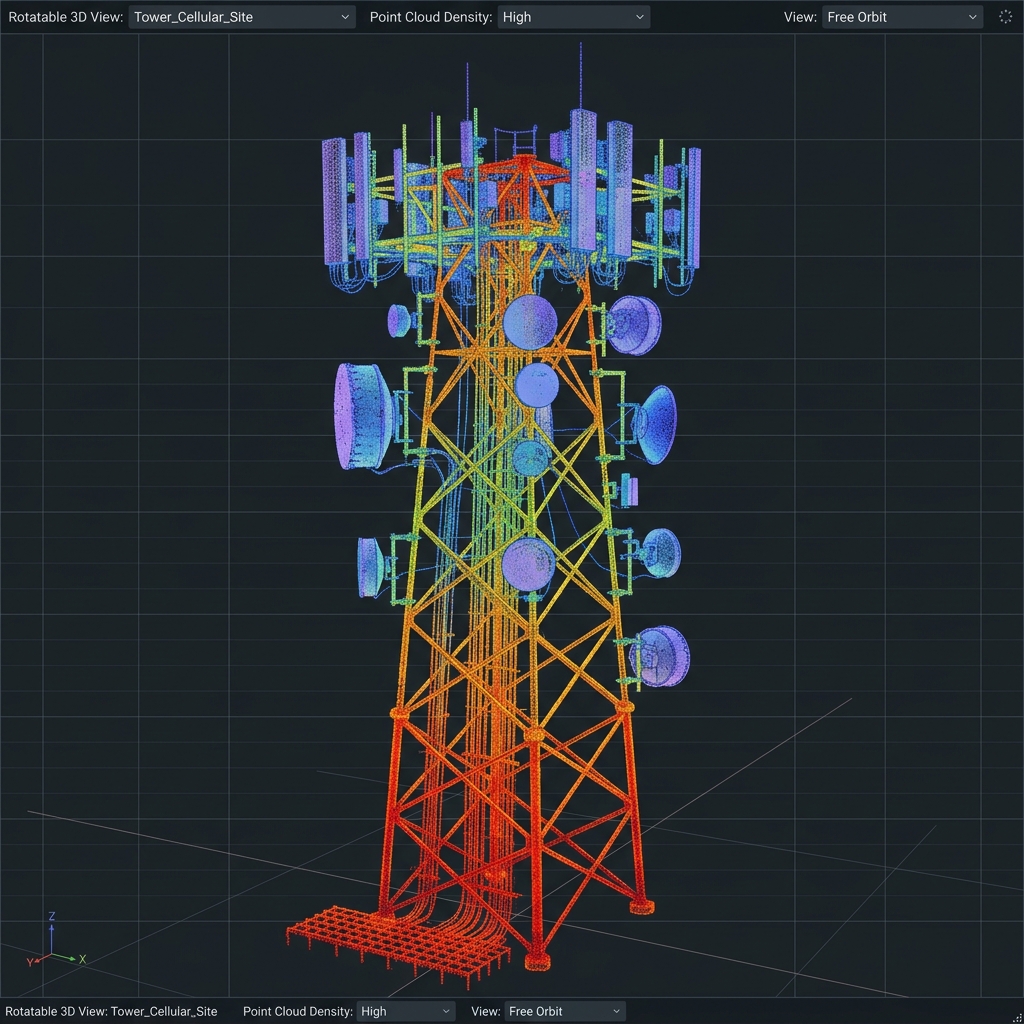Open the bottom bar Point Cloud Density dropdown
Screen dimensions: 1024x1024
[406, 1011]
